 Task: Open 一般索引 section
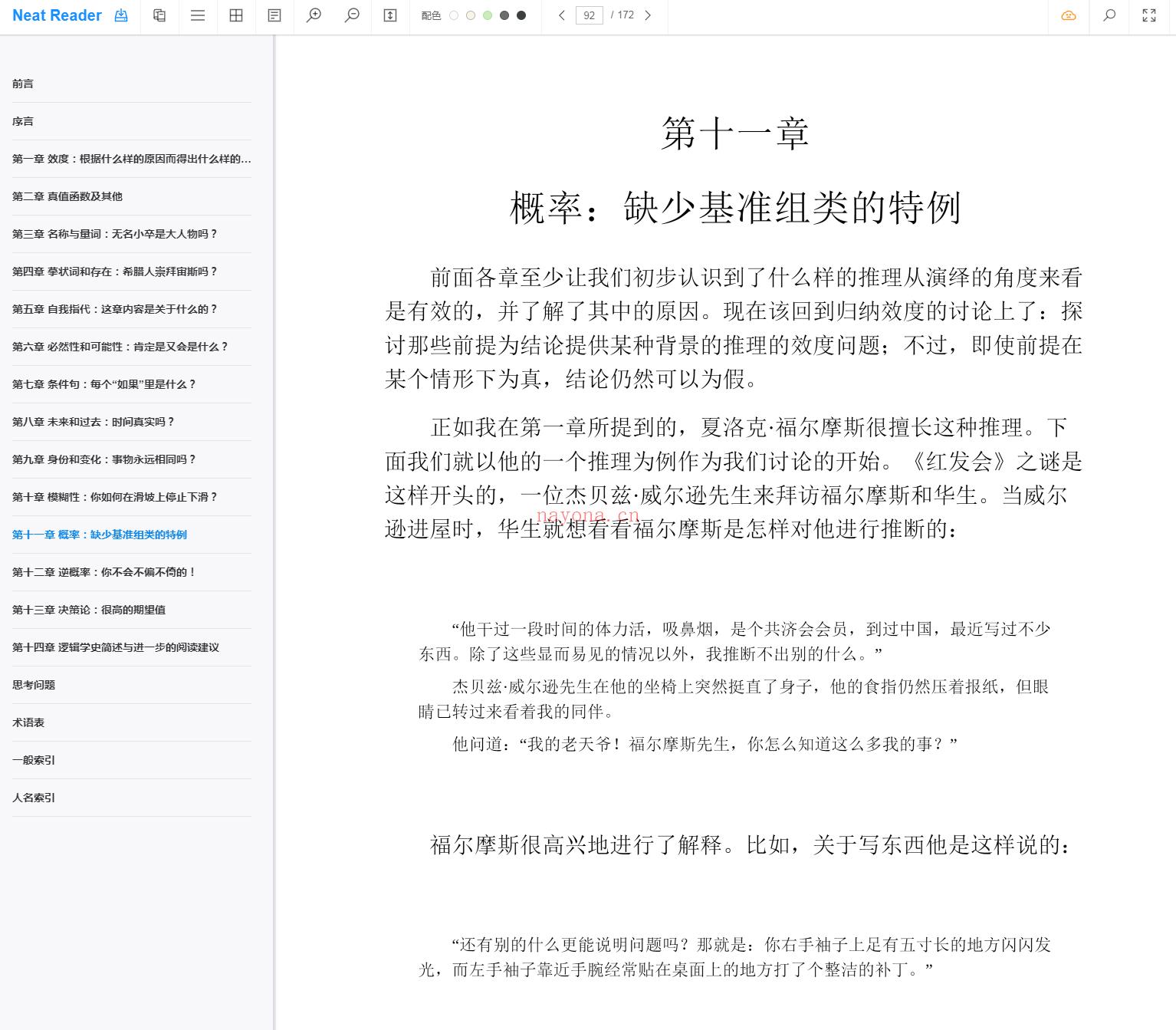(x=131, y=760)
